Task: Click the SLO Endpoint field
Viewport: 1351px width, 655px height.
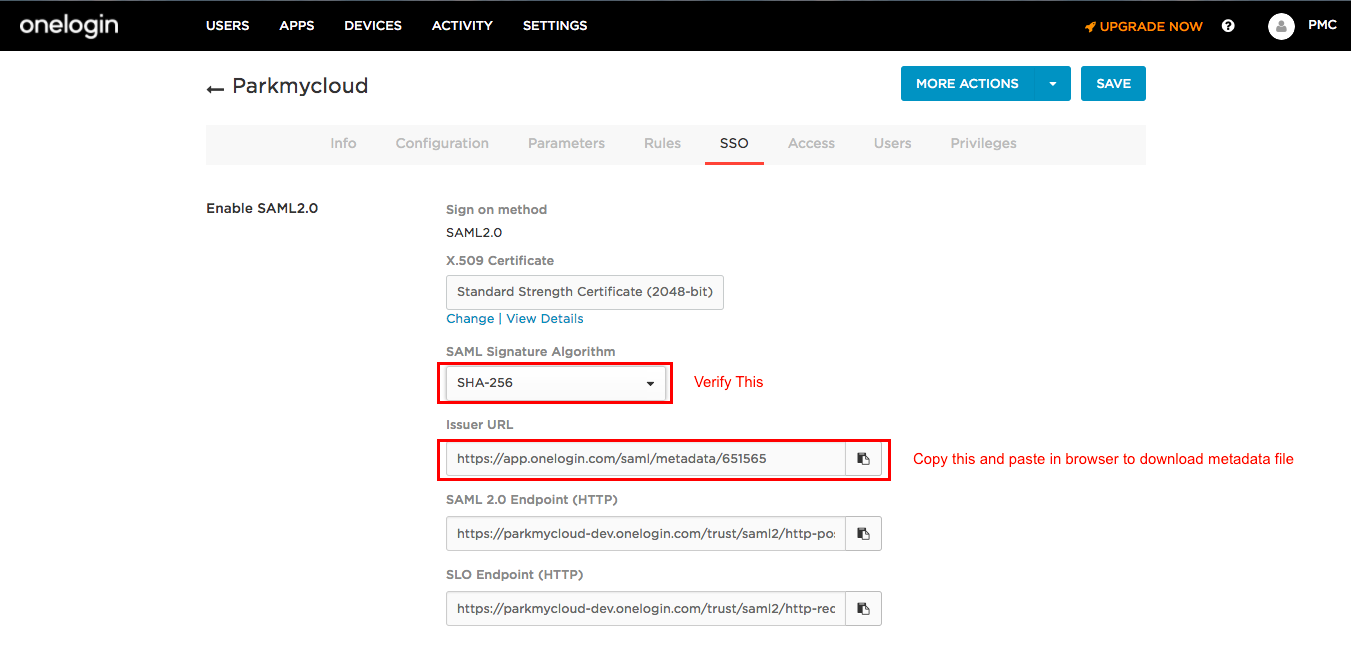Action: 646,608
